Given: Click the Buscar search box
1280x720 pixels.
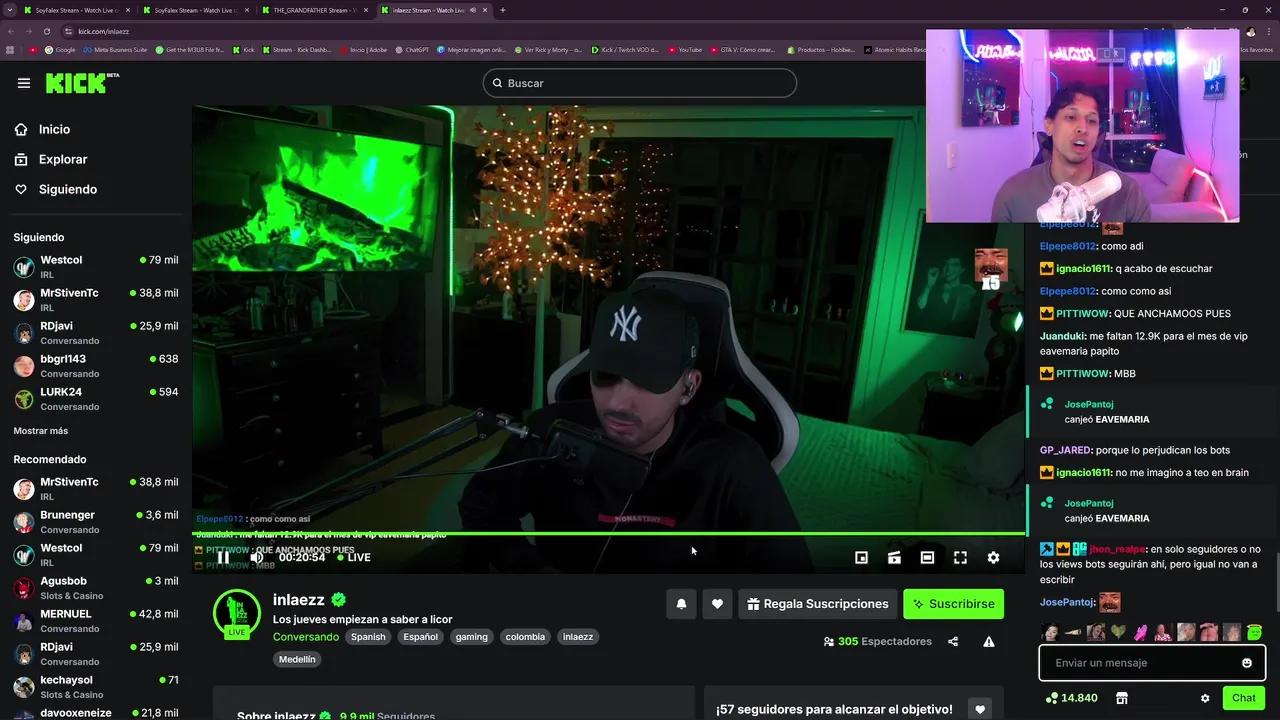Looking at the screenshot, I should coord(640,83).
